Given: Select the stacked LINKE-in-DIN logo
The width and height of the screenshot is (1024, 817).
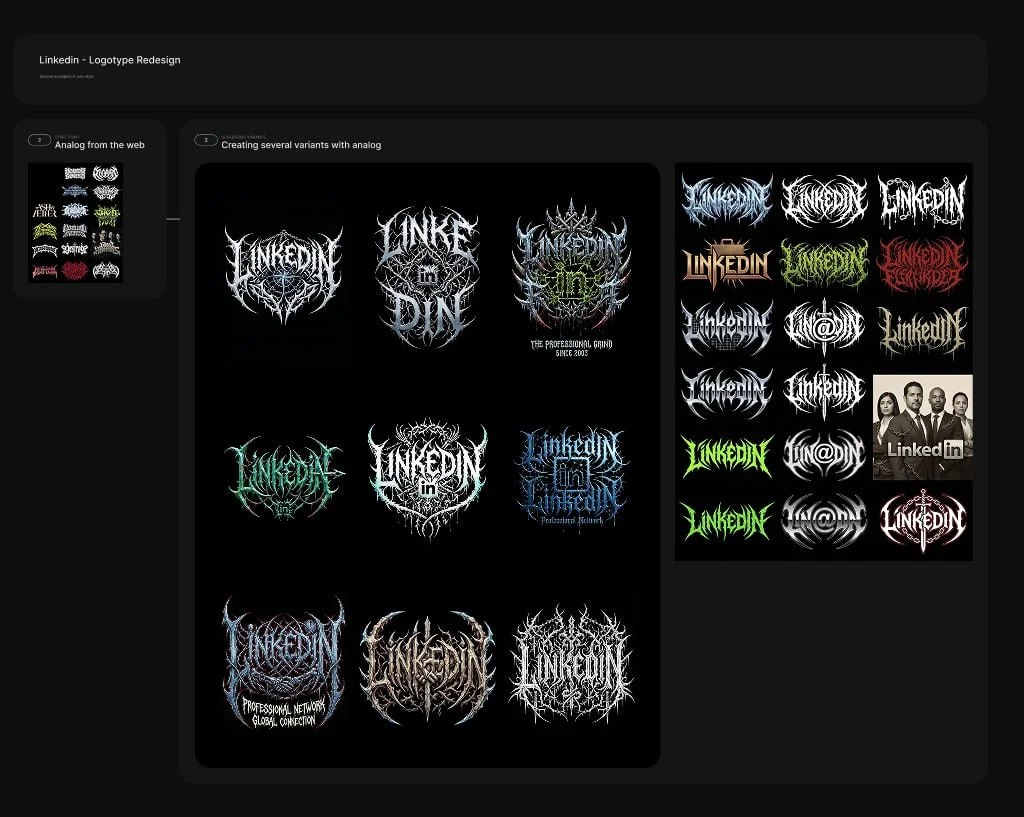Looking at the screenshot, I should point(427,277).
